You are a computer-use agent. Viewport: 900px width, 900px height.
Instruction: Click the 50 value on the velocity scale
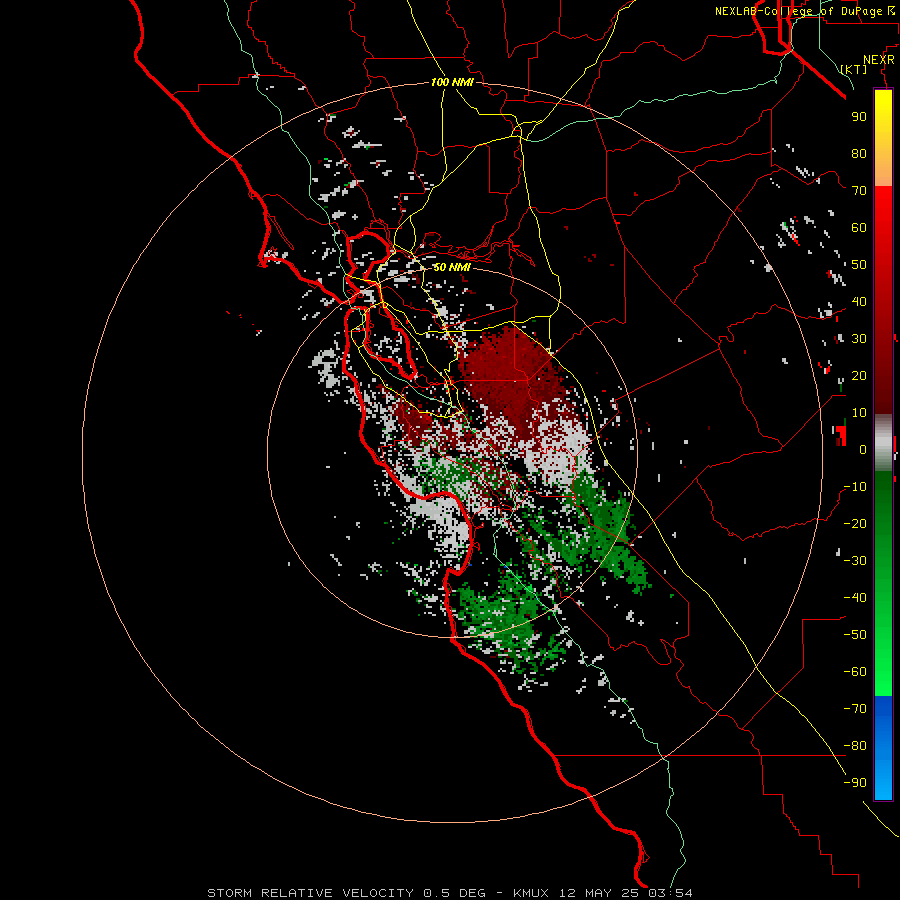click(x=859, y=265)
